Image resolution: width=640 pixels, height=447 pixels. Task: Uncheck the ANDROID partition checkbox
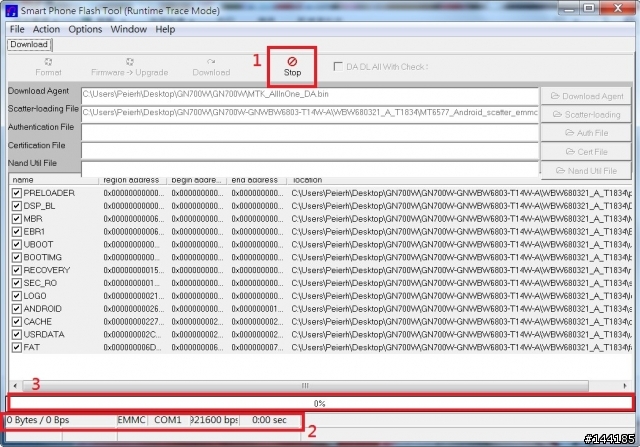[x=16, y=309]
